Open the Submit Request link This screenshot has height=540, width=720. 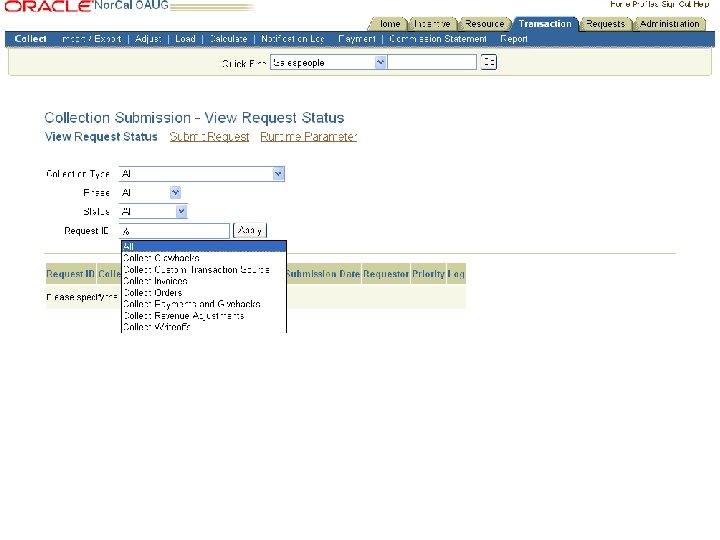[209, 137]
